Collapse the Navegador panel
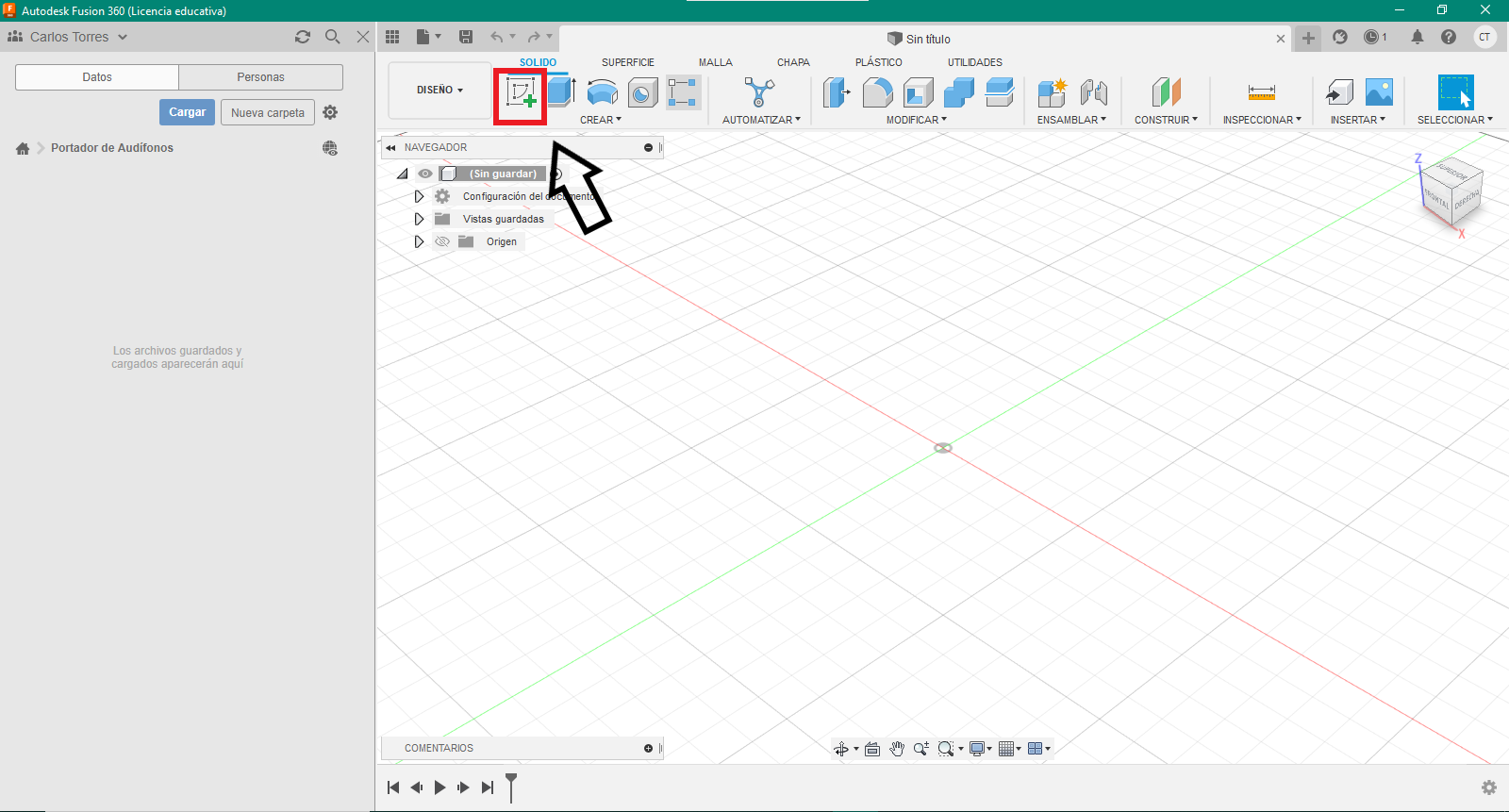Screen dimensions: 1509x812 point(390,147)
